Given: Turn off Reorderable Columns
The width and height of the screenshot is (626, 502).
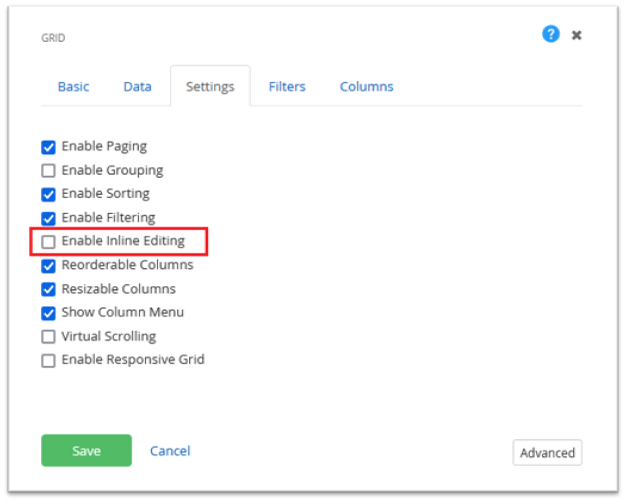Looking at the screenshot, I should (x=48, y=266).
